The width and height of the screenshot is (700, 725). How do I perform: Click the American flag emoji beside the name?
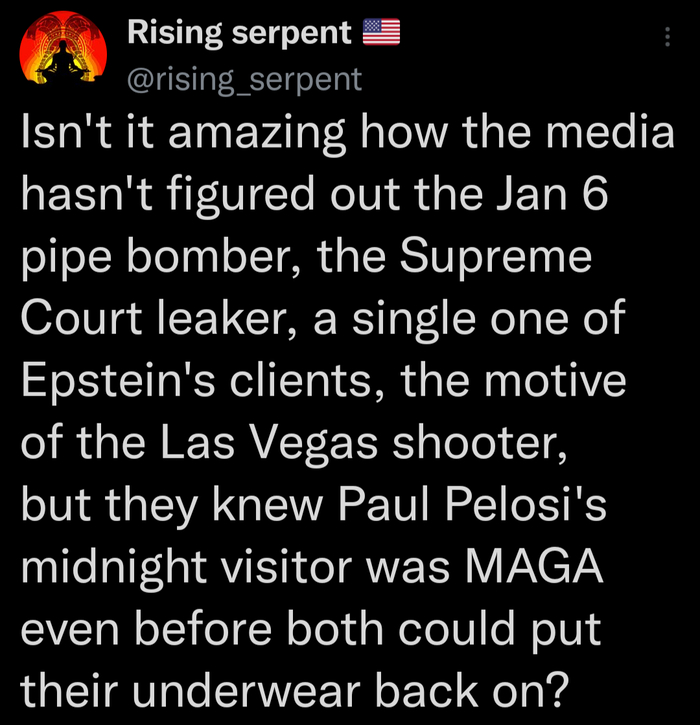coord(380,35)
